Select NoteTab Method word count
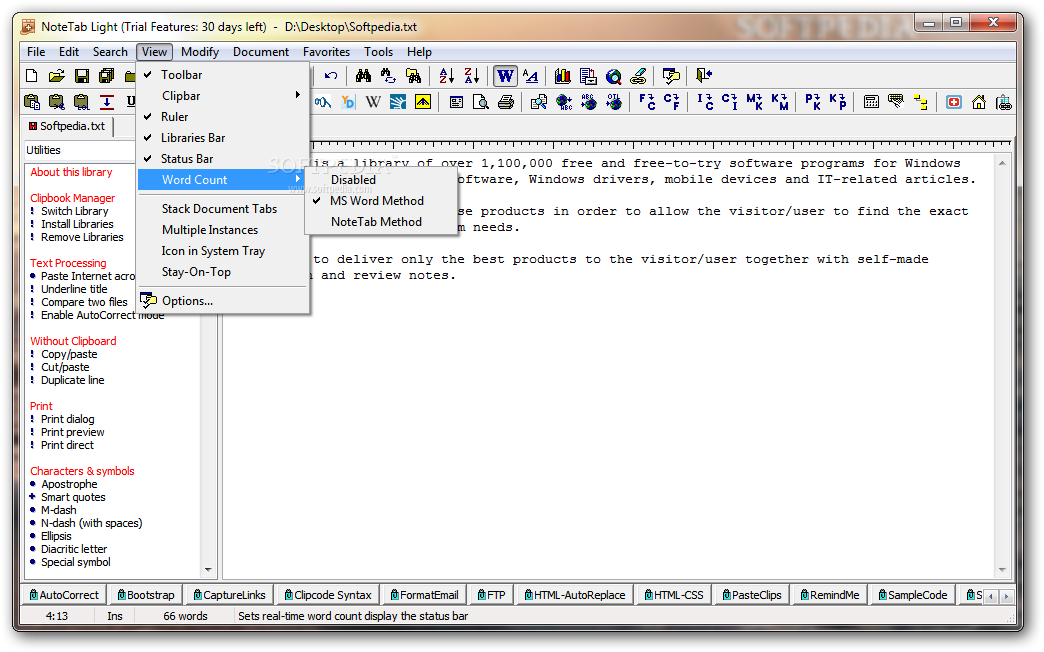This screenshot has height=652, width=1044. [382, 222]
